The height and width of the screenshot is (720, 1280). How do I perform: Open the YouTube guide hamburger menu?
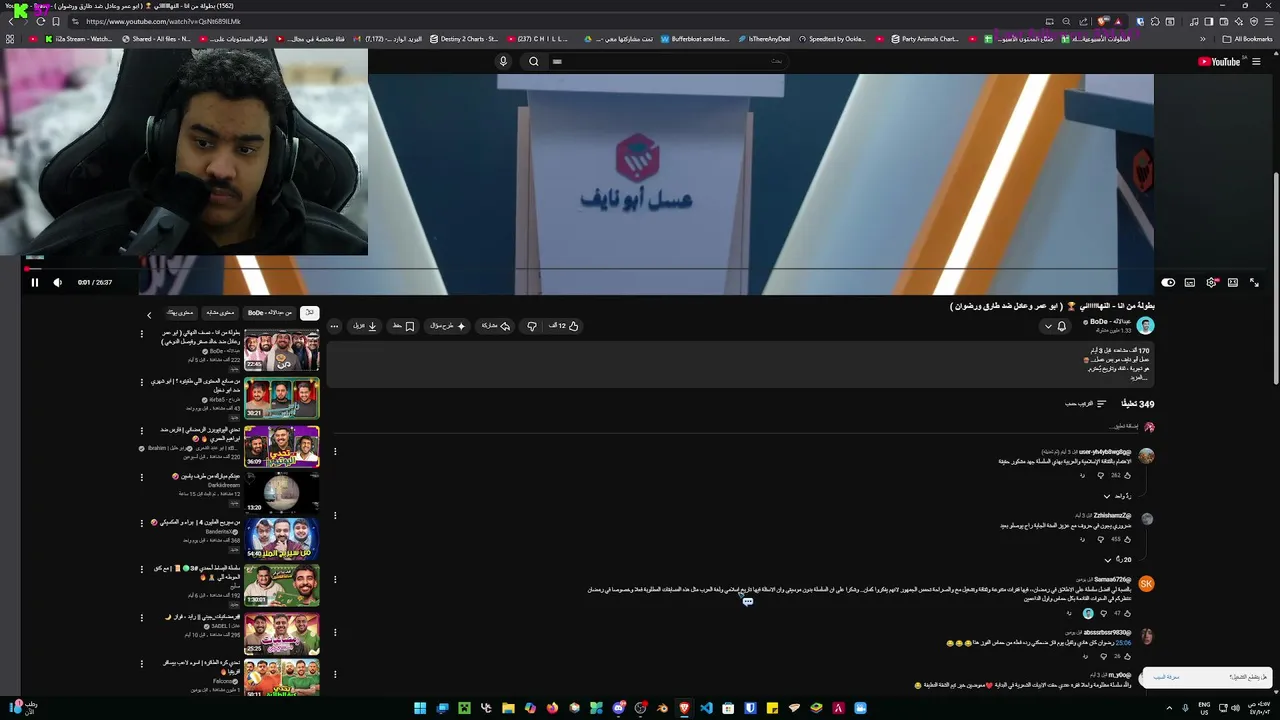pos(1257,62)
